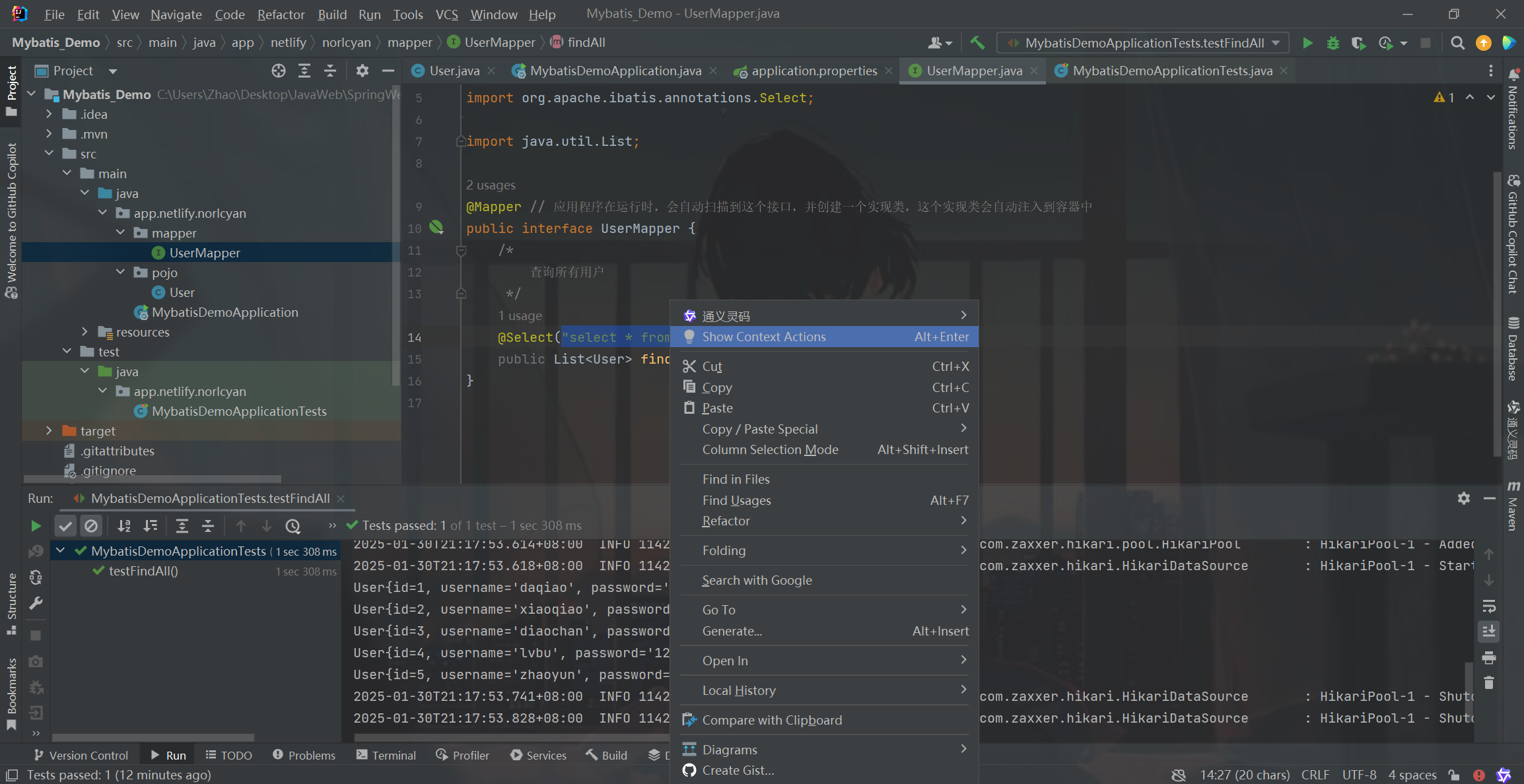Image resolution: width=1524 pixels, height=784 pixels.
Task: Open Project view mode dropdown arrow
Action: (113, 71)
